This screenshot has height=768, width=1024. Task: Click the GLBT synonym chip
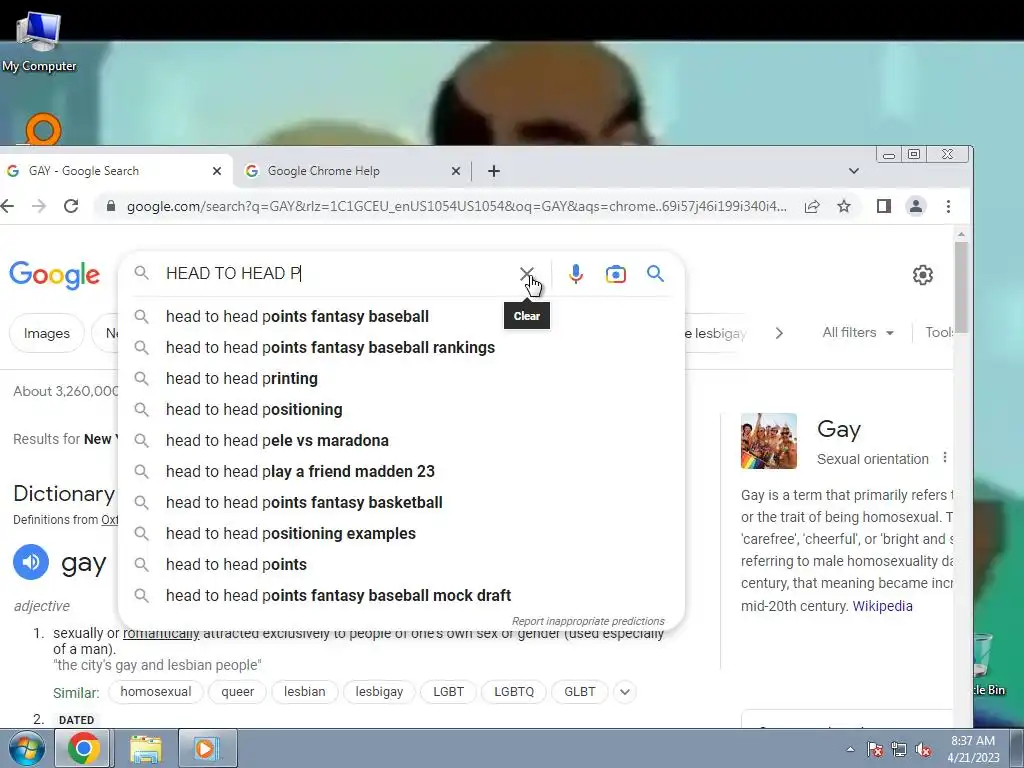pyautogui.click(x=580, y=692)
